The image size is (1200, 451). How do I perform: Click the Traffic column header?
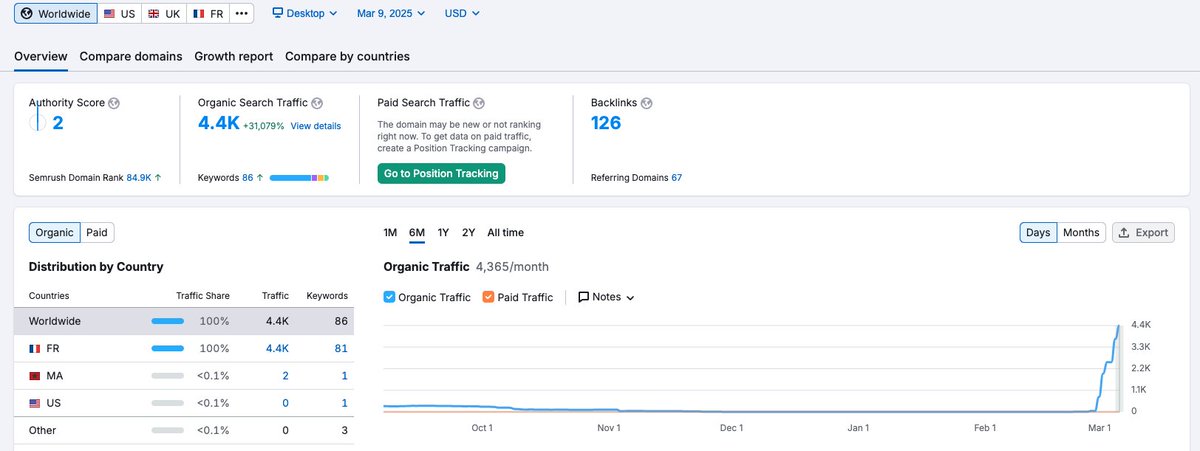pos(276,296)
